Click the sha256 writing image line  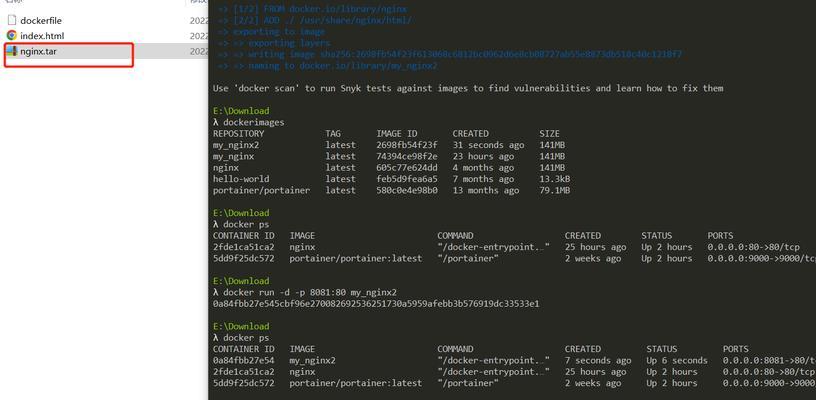click(x=450, y=55)
